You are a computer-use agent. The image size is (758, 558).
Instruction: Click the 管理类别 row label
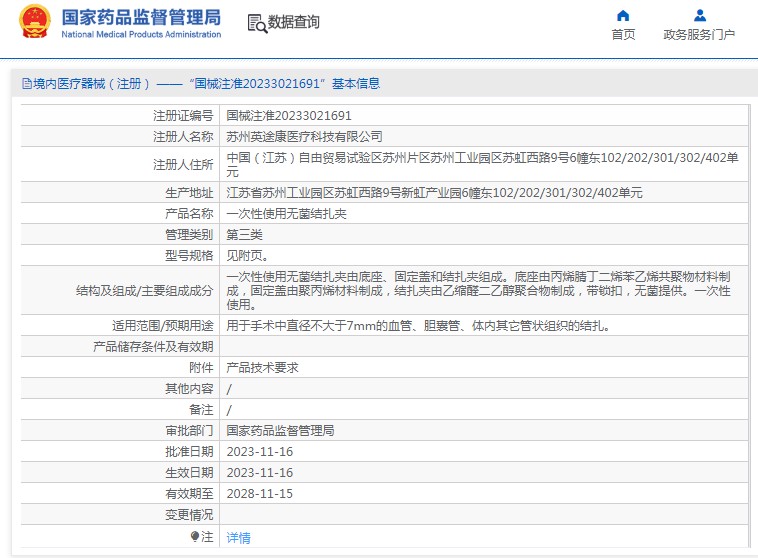(189, 235)
